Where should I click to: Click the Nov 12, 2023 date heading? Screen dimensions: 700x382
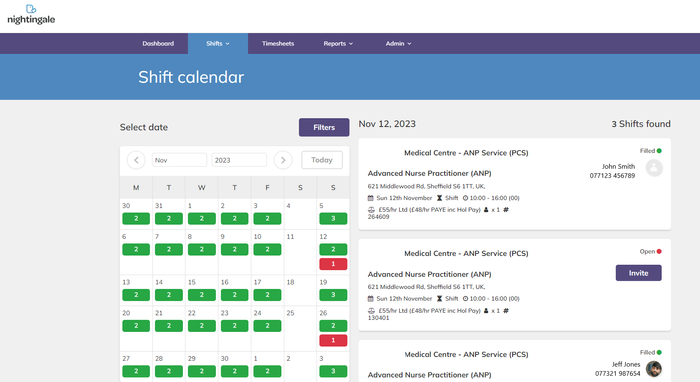387,124
